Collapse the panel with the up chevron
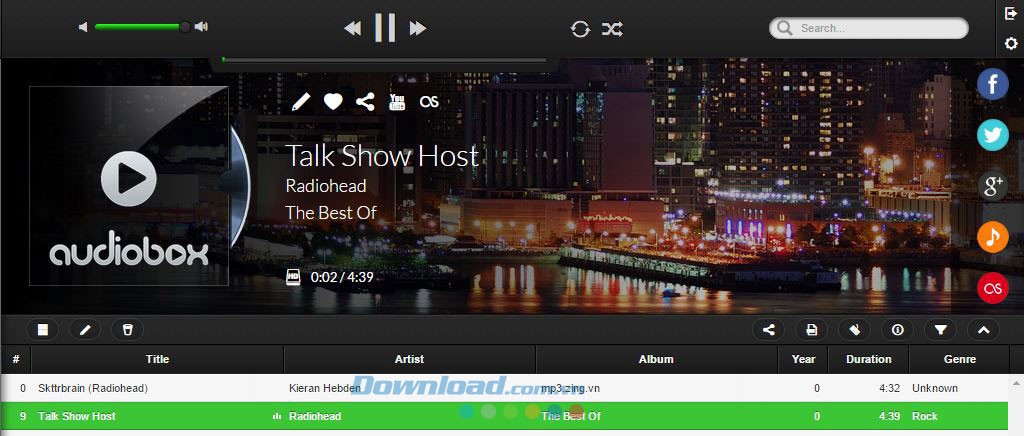The image size is (1024, 436). click(x=984, y=330)
